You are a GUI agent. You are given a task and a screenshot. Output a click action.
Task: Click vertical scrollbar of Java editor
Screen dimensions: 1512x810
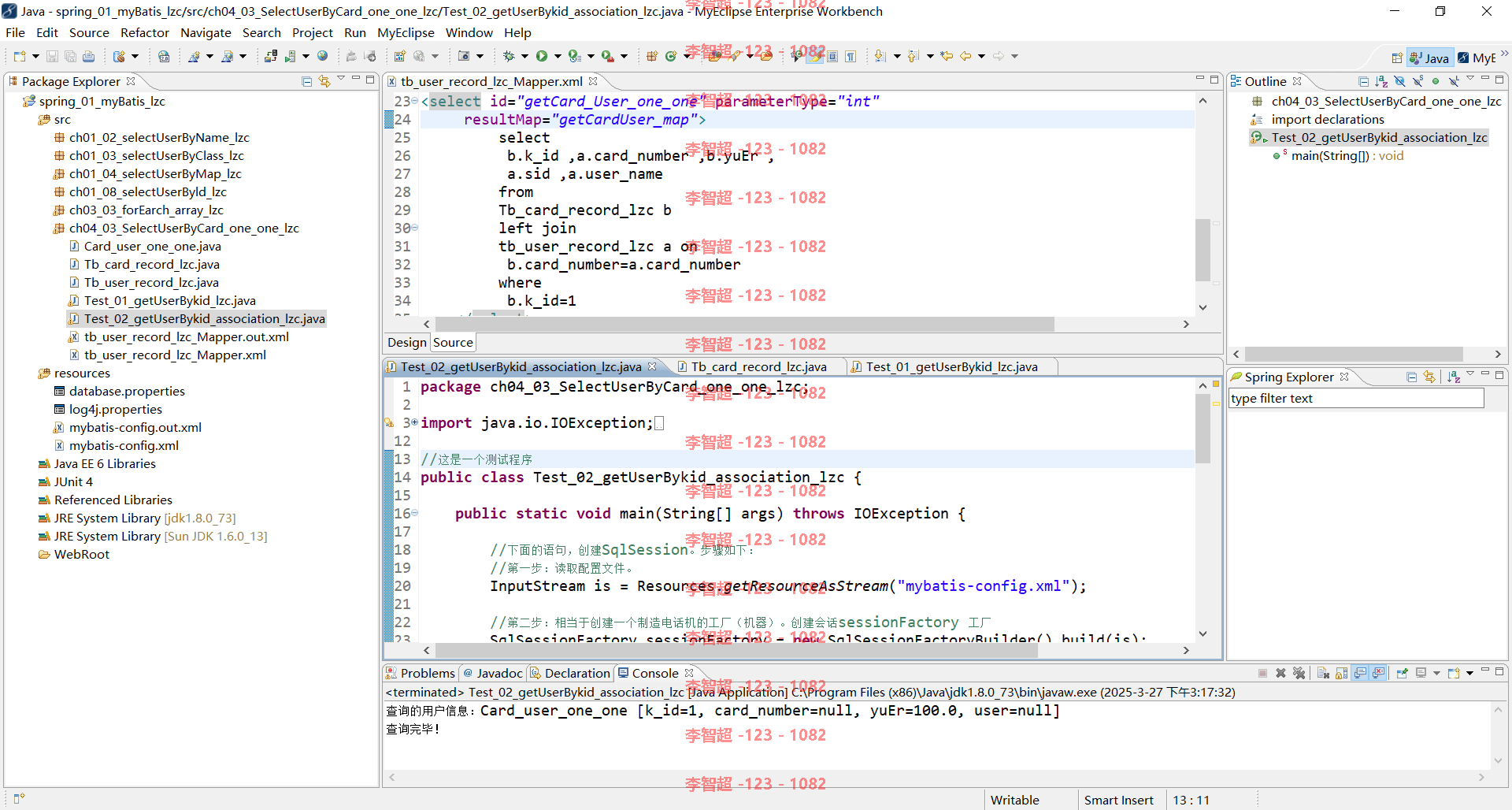tap(1203, 429)
